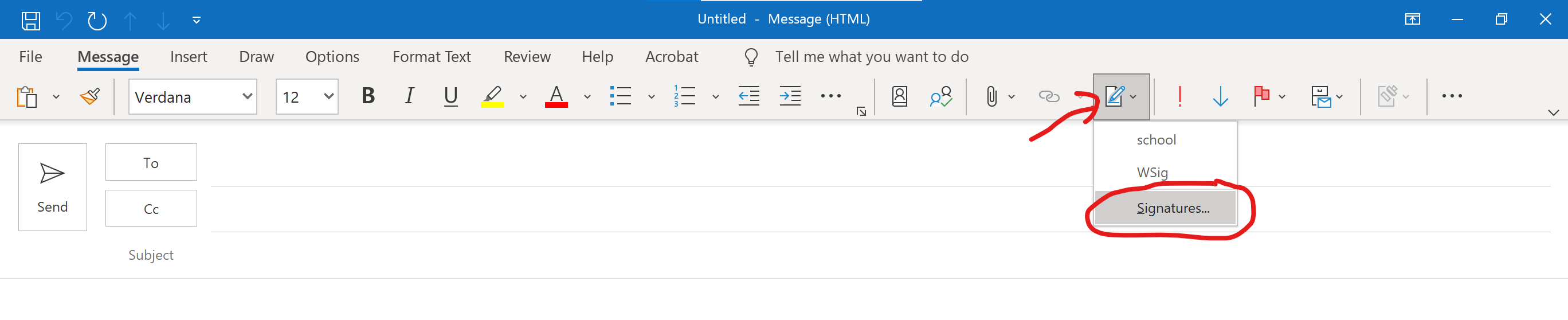Open Ribbon Display Options button
Screen dimensions: 1568x320
click(1412, 19)
